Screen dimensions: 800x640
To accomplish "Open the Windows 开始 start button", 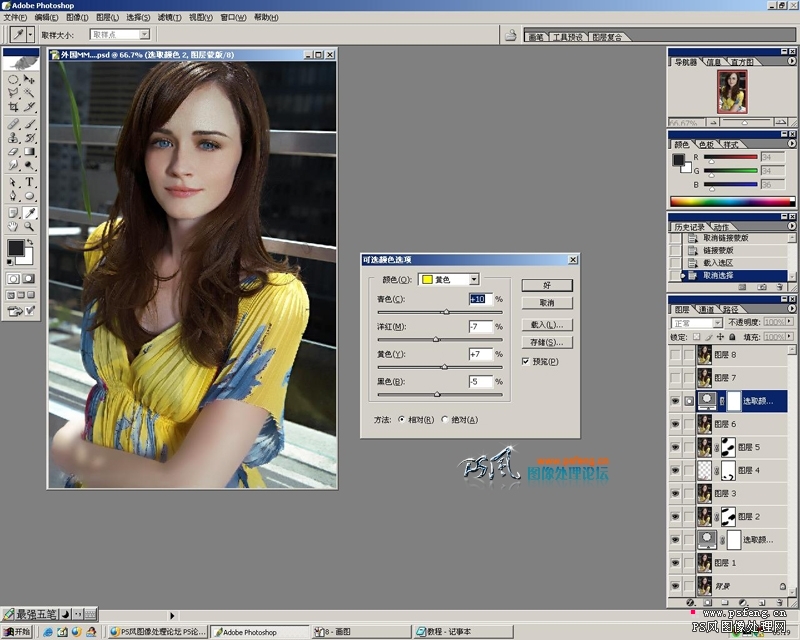I will [x=17, y=632].
